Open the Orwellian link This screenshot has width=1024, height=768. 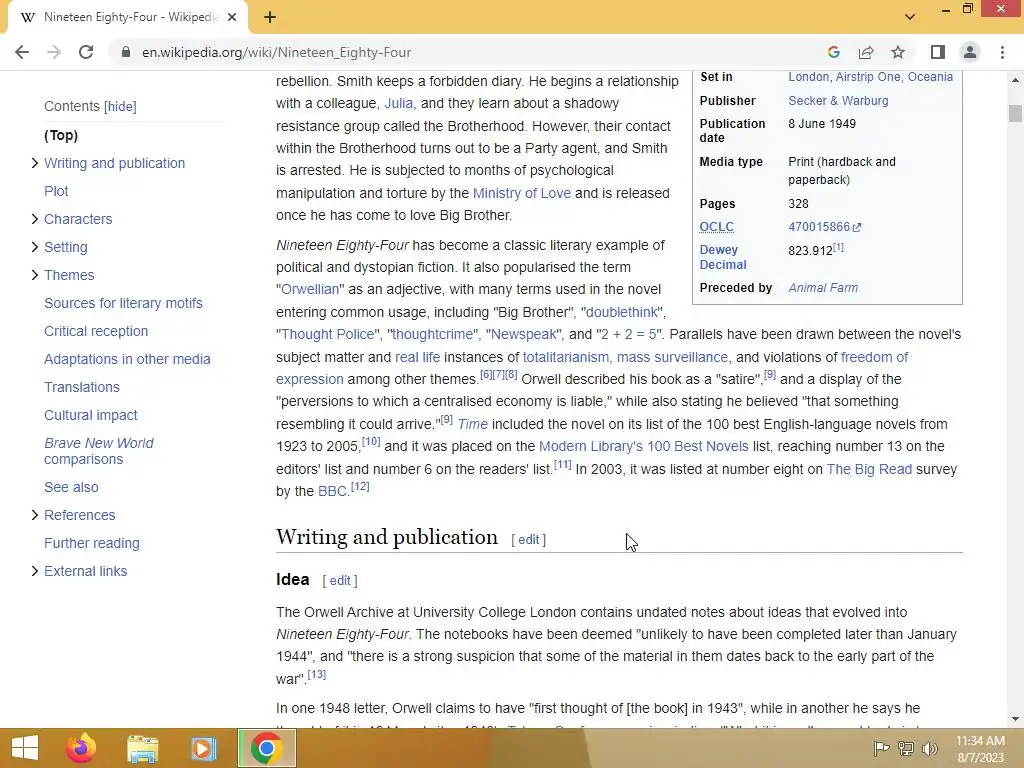click(310, 289)
